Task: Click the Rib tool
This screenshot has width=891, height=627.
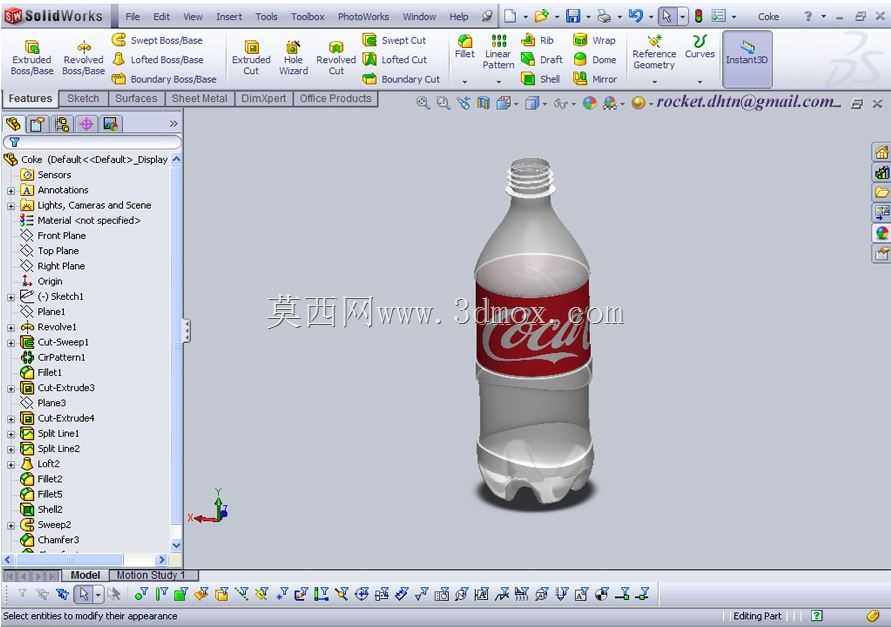Action: pyautogui.click(x=538, y=40)
